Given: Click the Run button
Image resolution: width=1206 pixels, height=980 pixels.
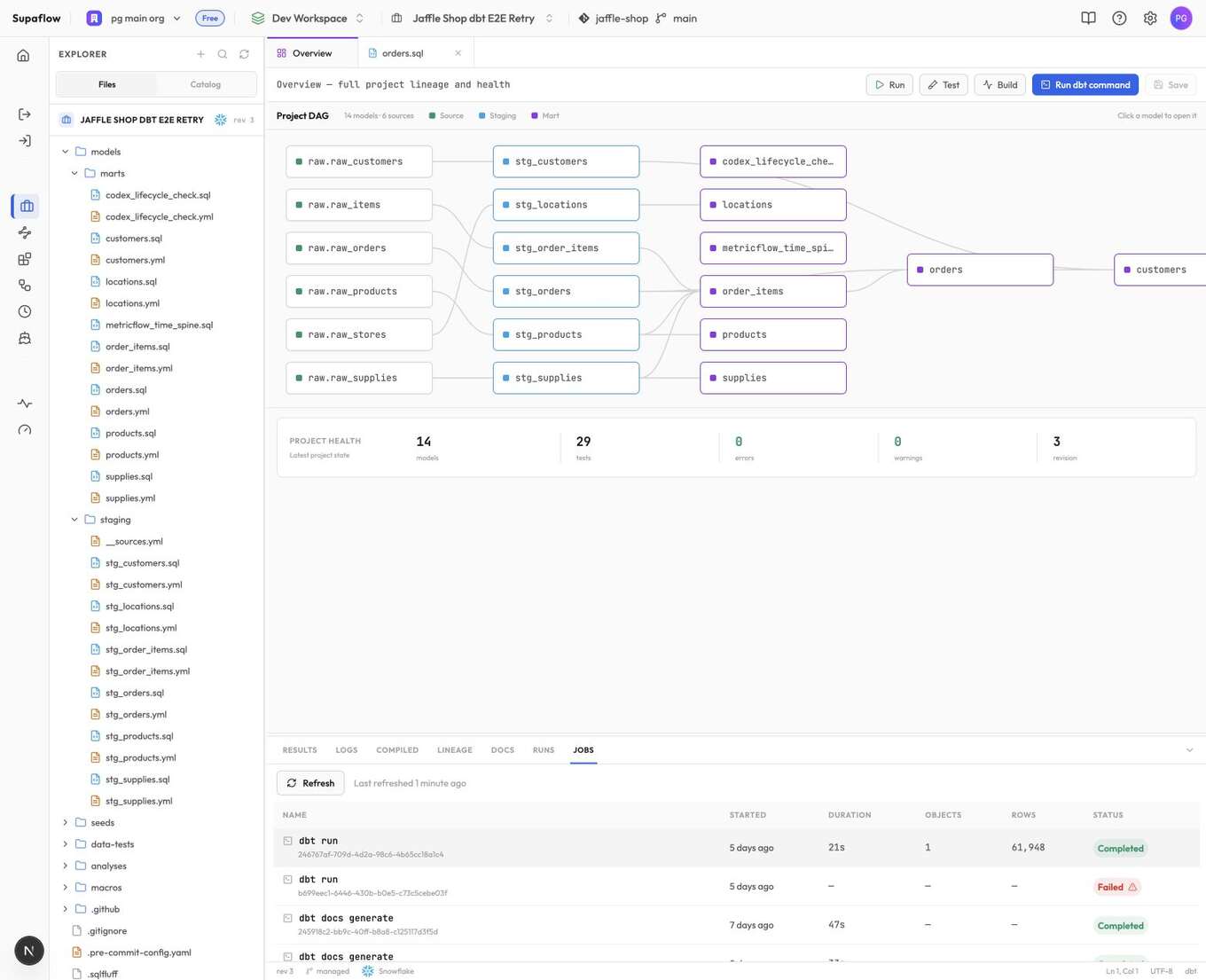Looking at the screenshot, I should click(x=889, y=85).
